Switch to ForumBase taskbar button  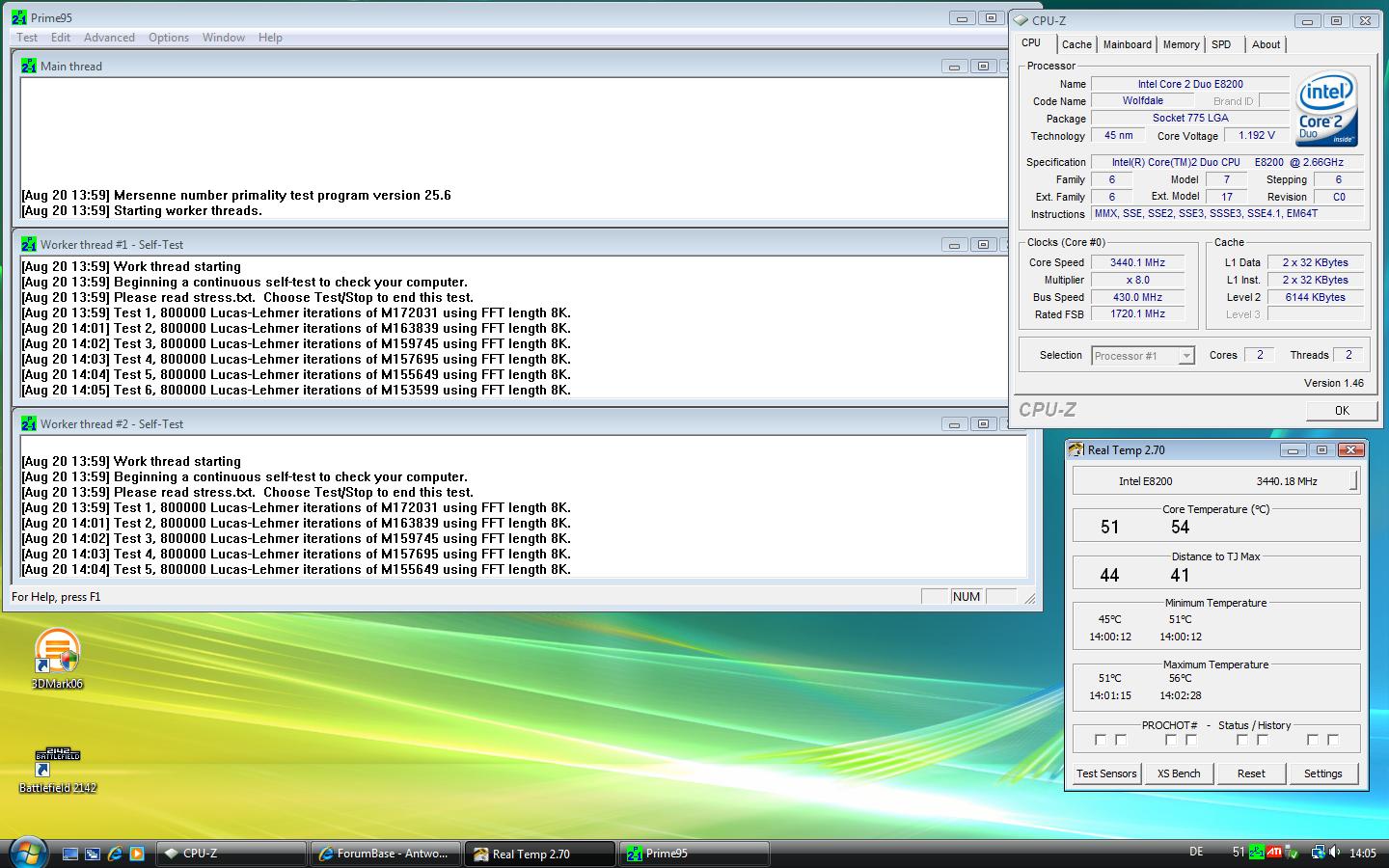(x=386, y=854)
